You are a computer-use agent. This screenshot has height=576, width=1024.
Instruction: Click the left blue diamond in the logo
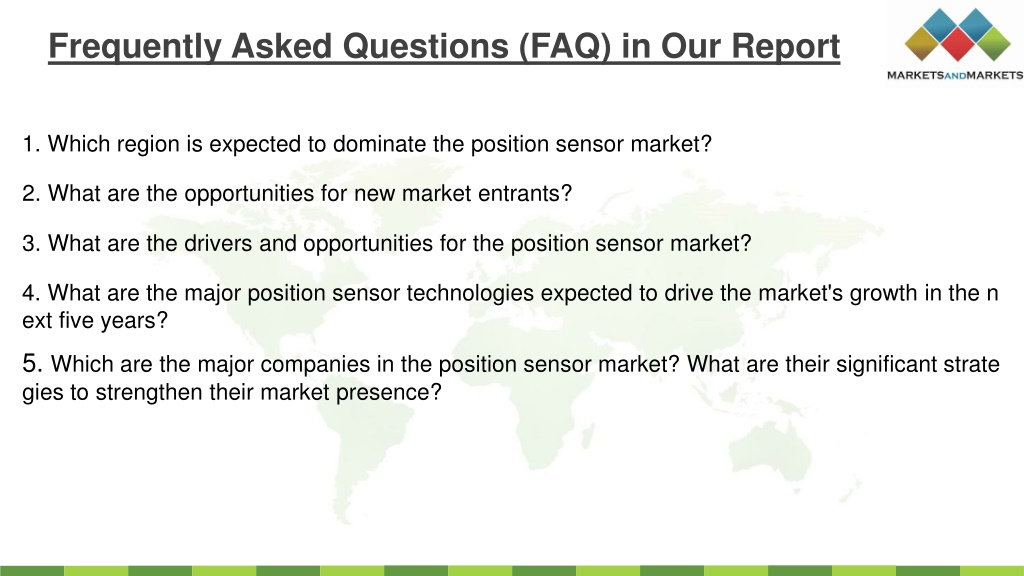940,25
